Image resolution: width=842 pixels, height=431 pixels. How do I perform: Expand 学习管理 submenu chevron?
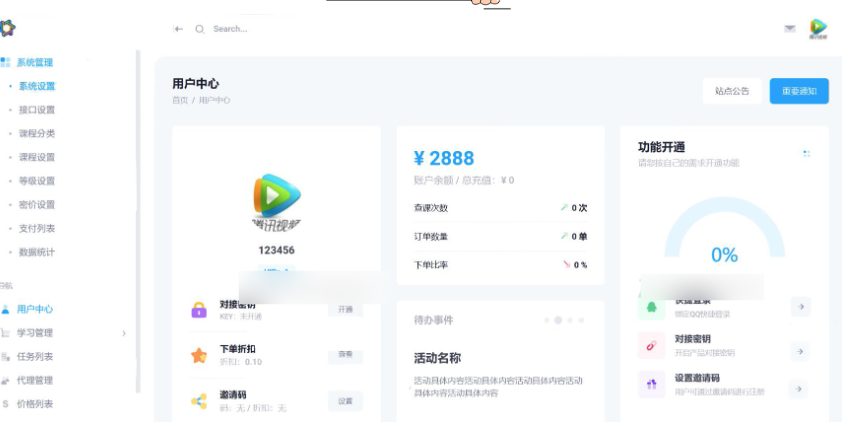(124, 333)
